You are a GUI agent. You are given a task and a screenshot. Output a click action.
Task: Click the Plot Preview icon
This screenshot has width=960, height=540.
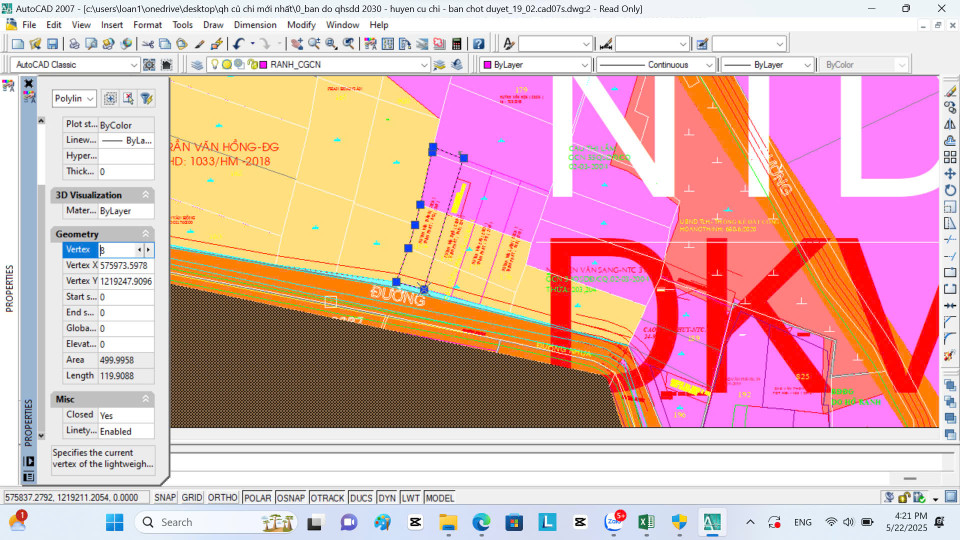coord(91,44)
